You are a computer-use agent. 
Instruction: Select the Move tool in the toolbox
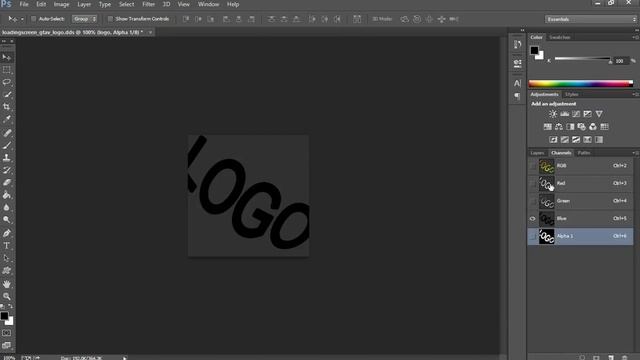(x=7, y=57)
